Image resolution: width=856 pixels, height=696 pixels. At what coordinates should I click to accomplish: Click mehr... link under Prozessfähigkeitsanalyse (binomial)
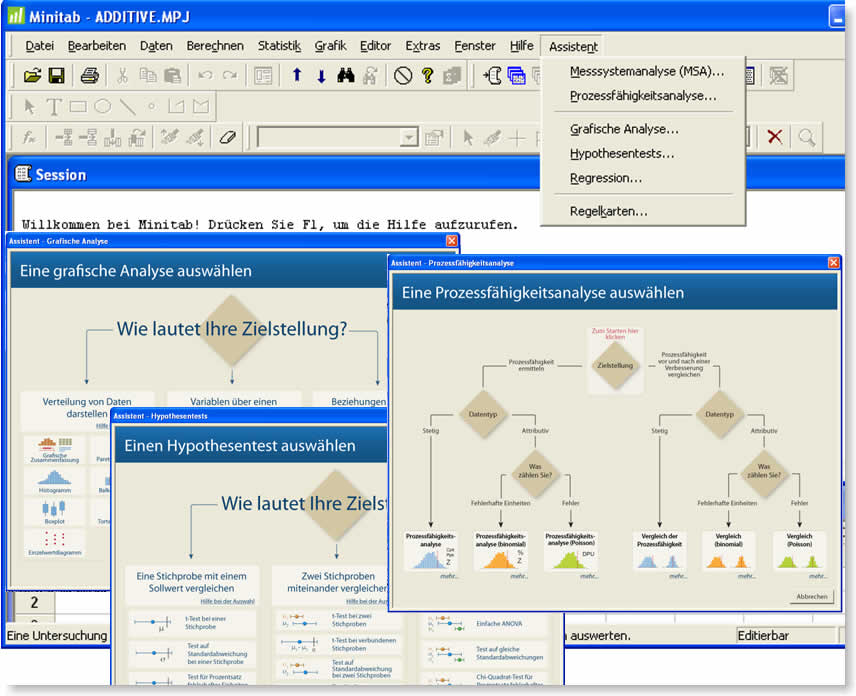coord(519,576)
